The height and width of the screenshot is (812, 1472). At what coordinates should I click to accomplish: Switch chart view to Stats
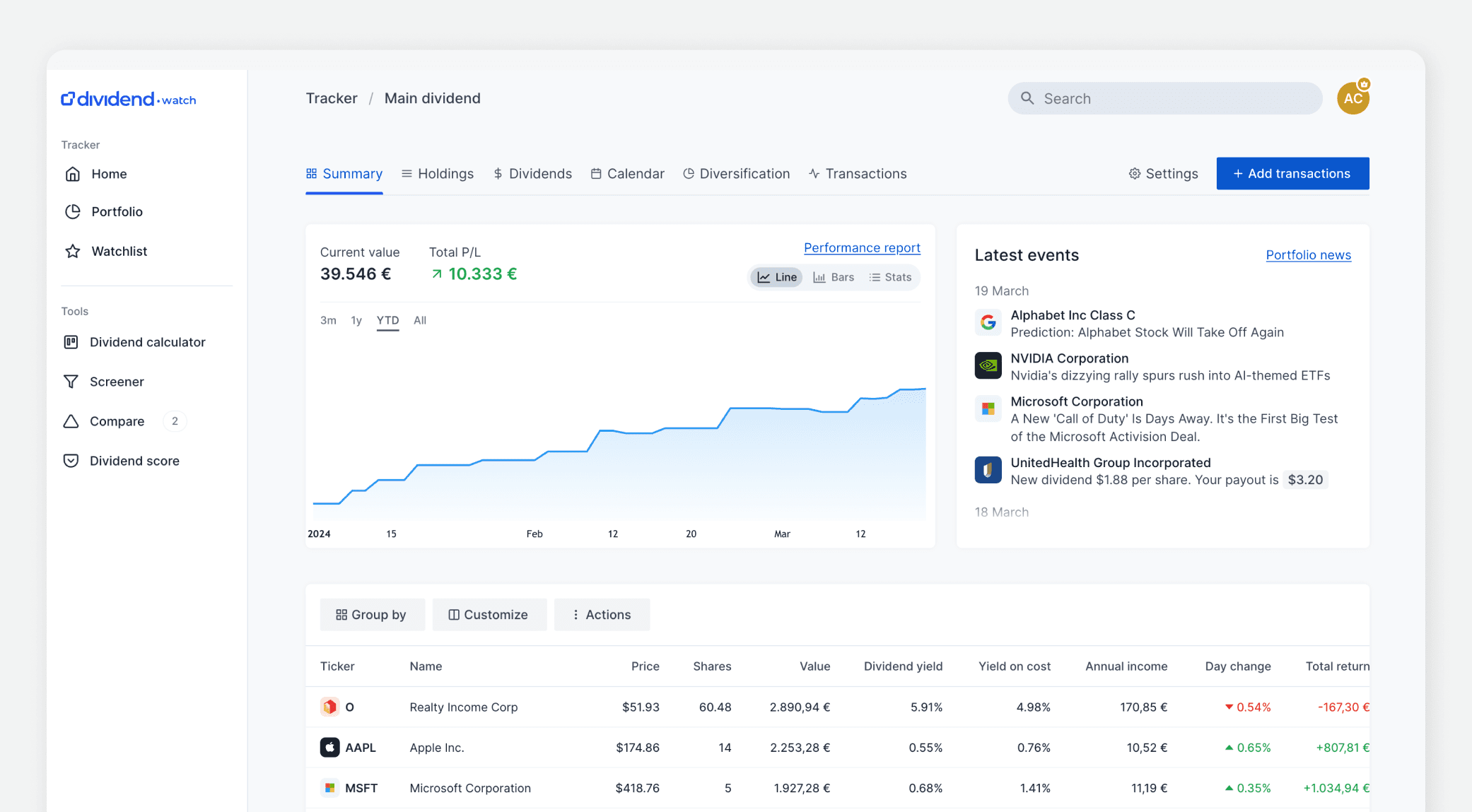890,277
